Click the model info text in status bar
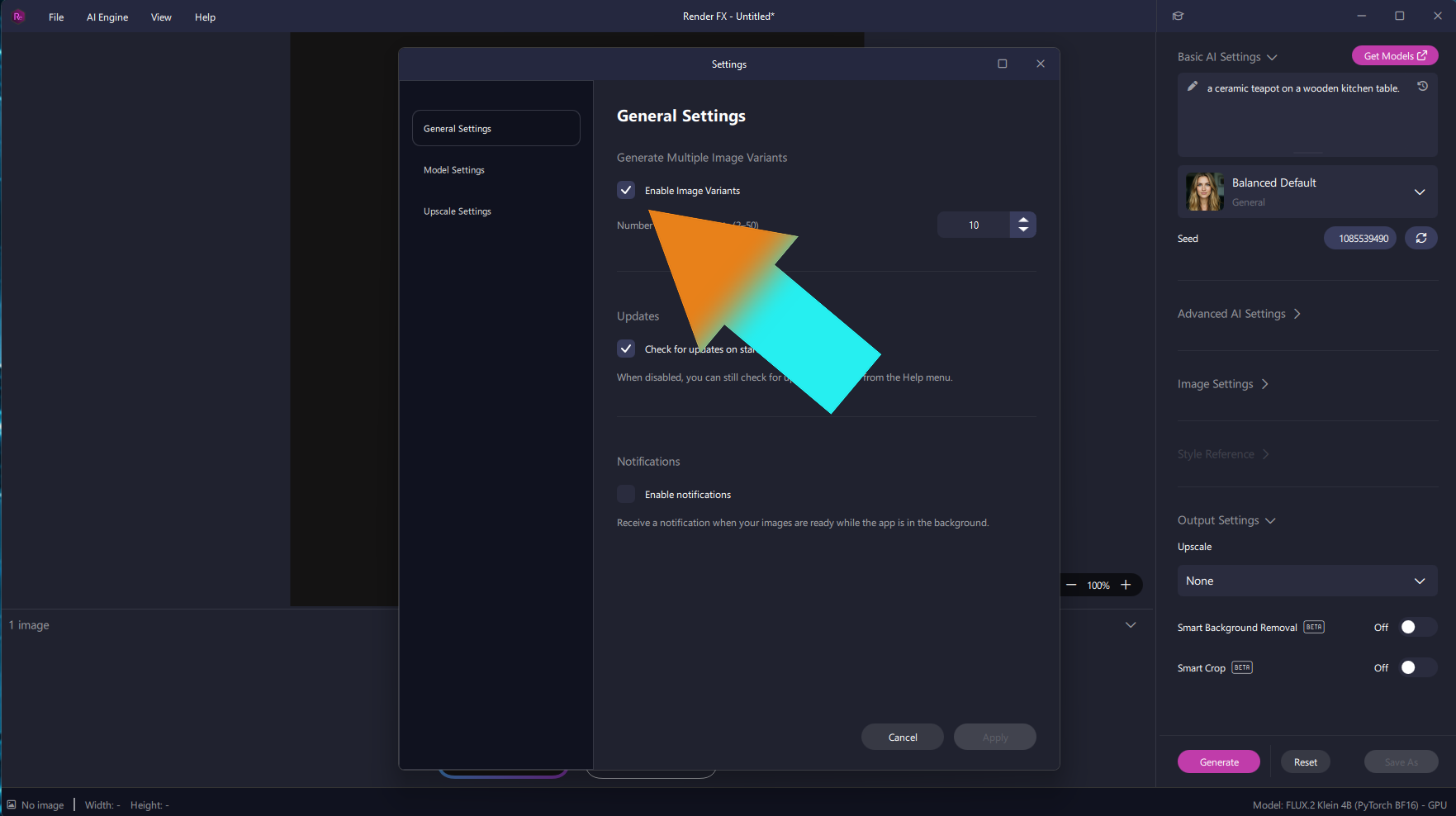This screenshot has width=1456, height=816. 1349,804
